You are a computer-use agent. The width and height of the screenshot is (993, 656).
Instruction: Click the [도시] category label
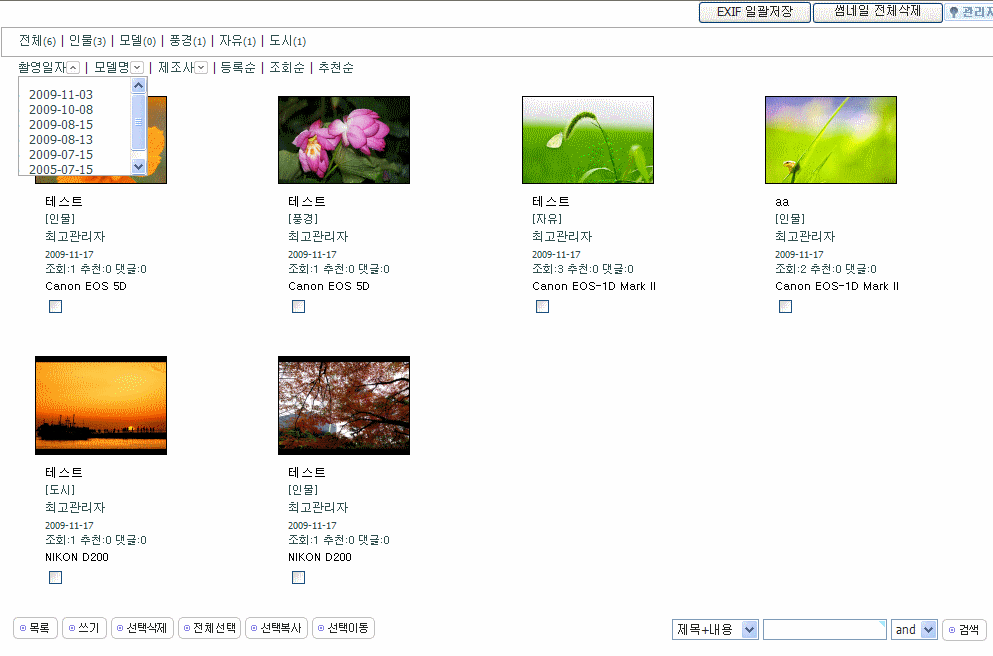(60, 489)
